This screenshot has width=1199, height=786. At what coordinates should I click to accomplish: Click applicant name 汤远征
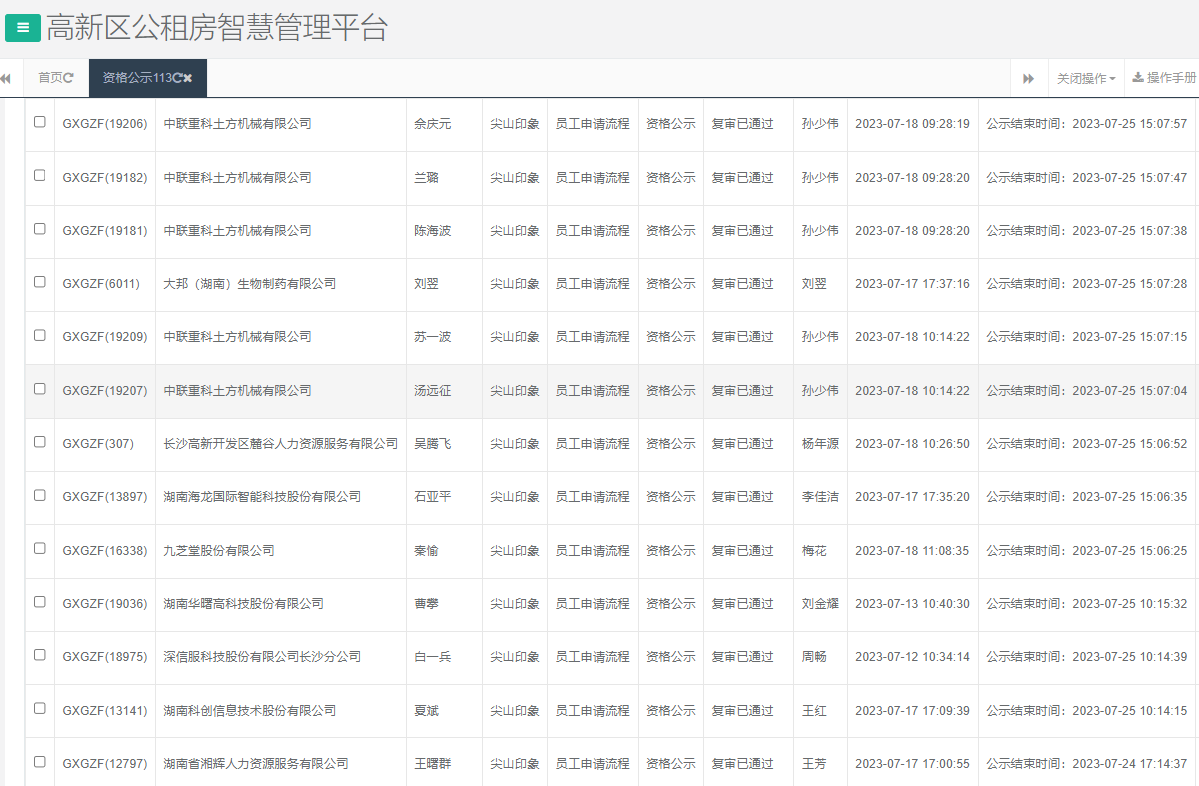tap(433, 391)
